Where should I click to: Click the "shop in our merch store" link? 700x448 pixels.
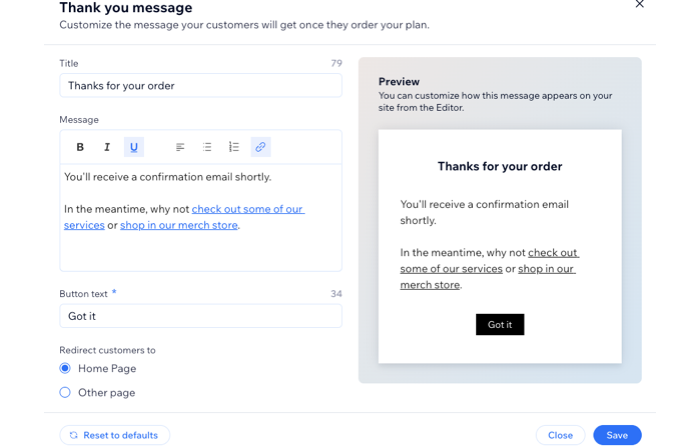(x=179, y=225)
